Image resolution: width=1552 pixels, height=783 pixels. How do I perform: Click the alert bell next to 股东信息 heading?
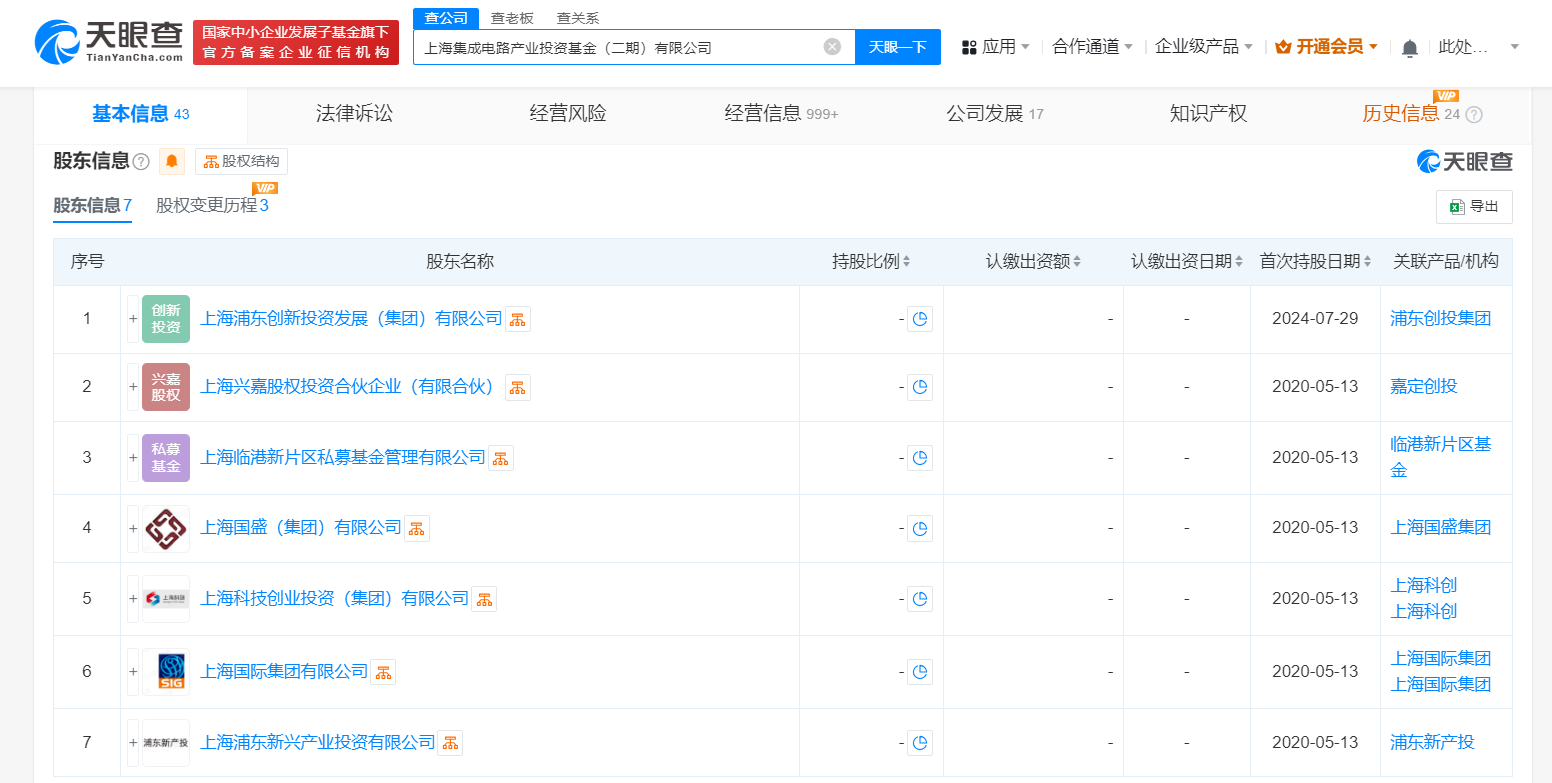tap(171, 161)
